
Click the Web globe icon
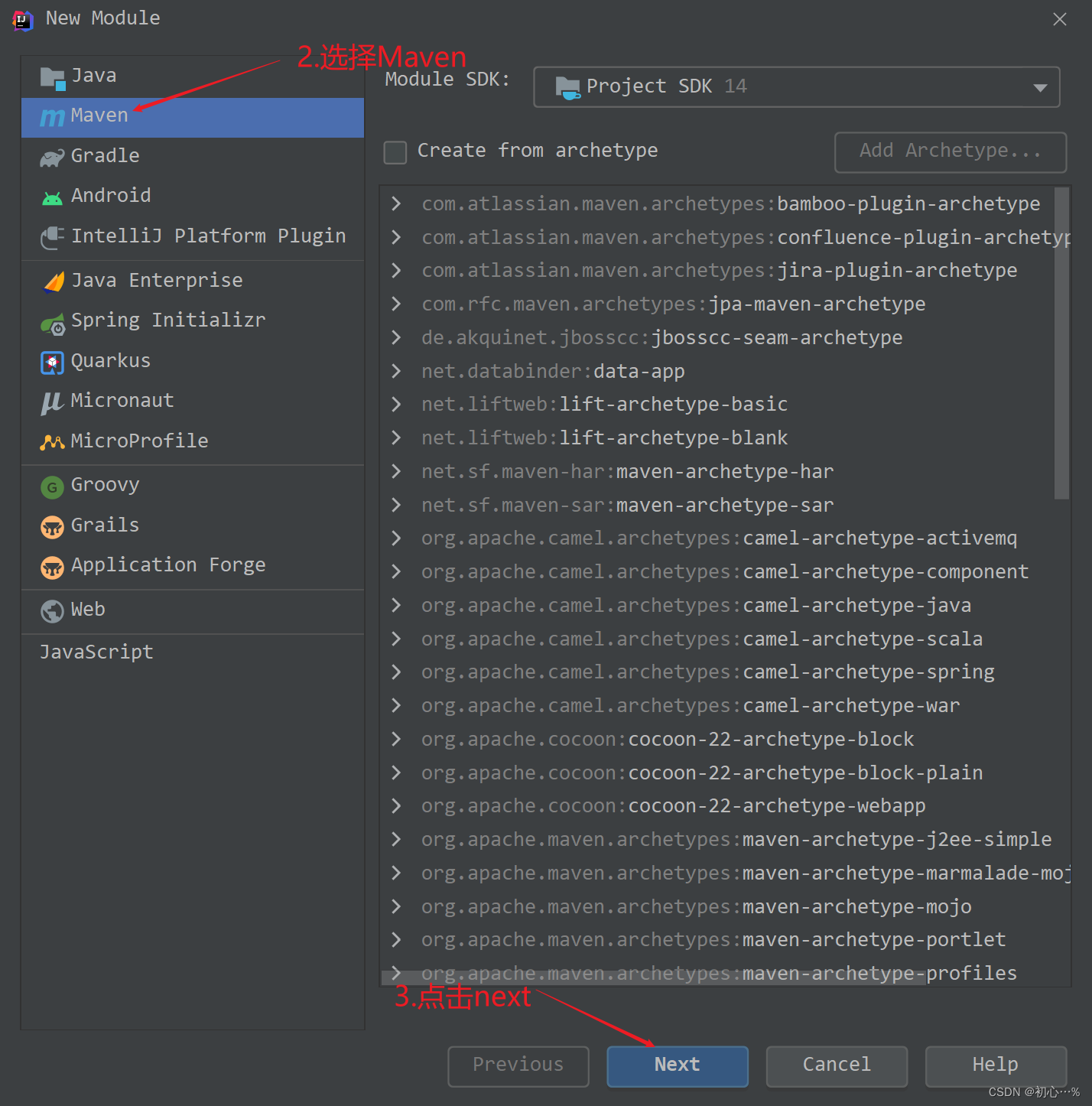click(x=52, y=611)
